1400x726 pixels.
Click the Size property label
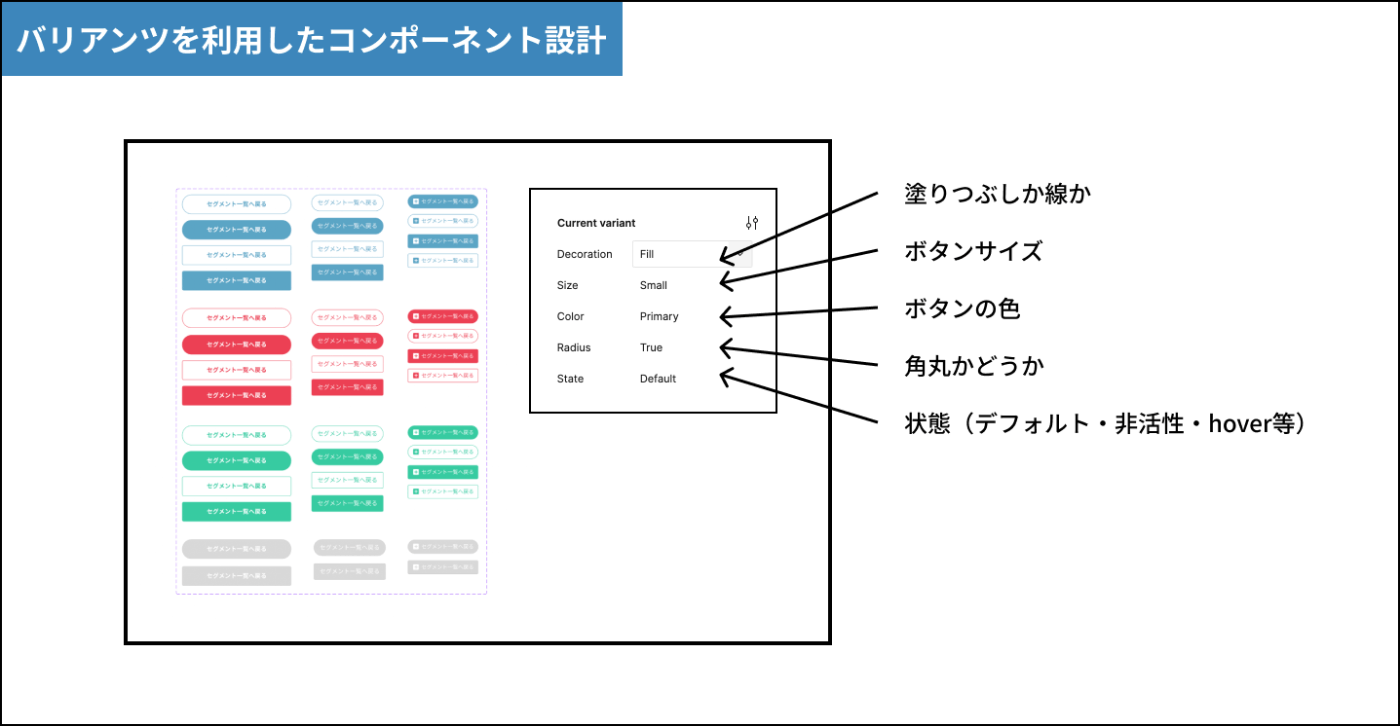567,285
